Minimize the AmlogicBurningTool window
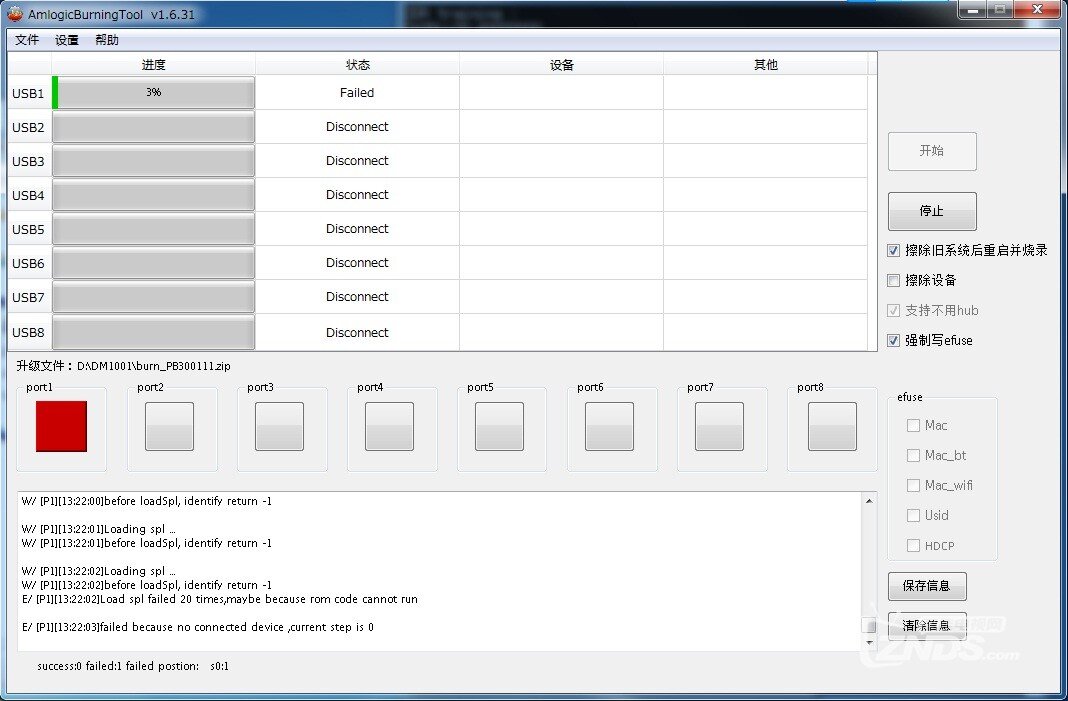The width and height of the screenshot is (1068, 701). click(973, 10)
